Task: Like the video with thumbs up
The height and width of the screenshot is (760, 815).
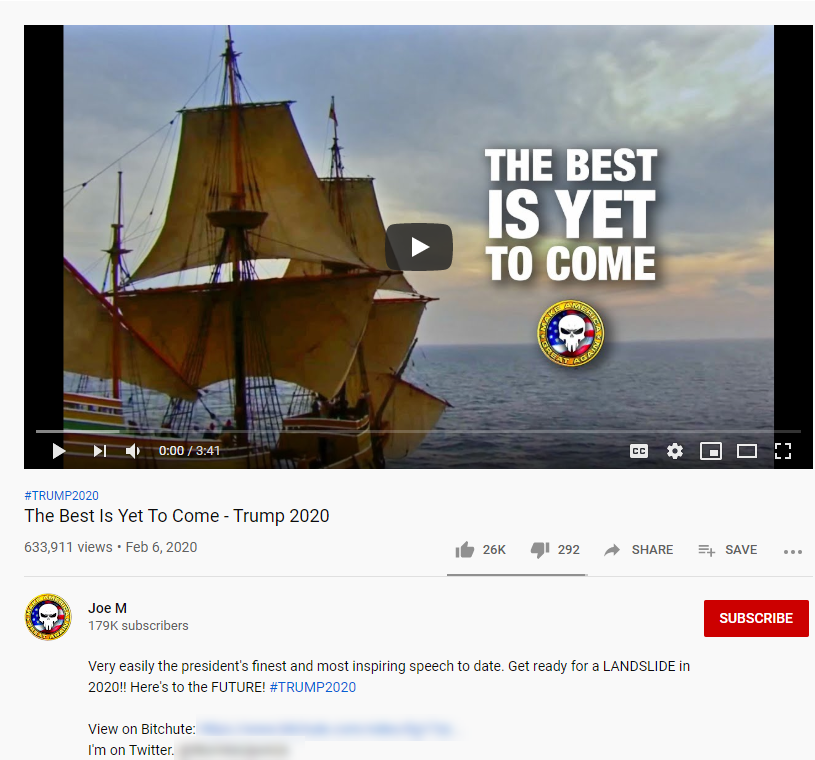Action: 480,550
